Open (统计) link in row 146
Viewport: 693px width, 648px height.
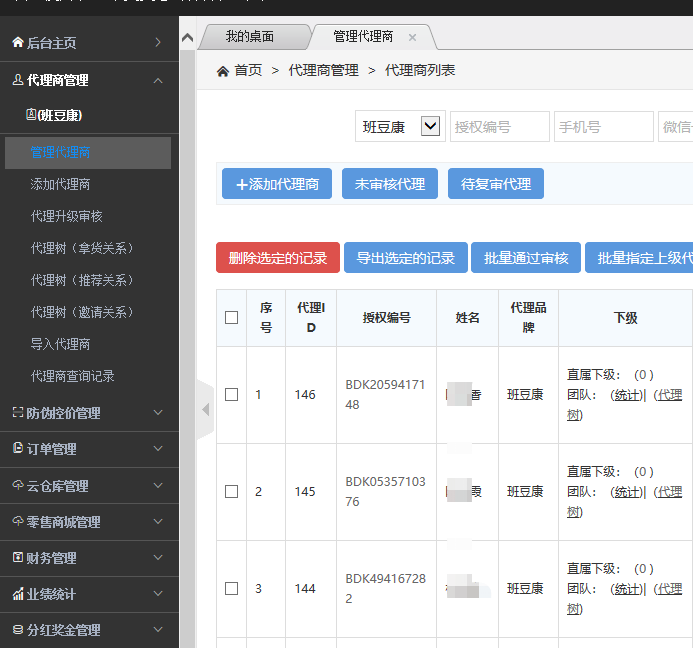tap(626, 395)
